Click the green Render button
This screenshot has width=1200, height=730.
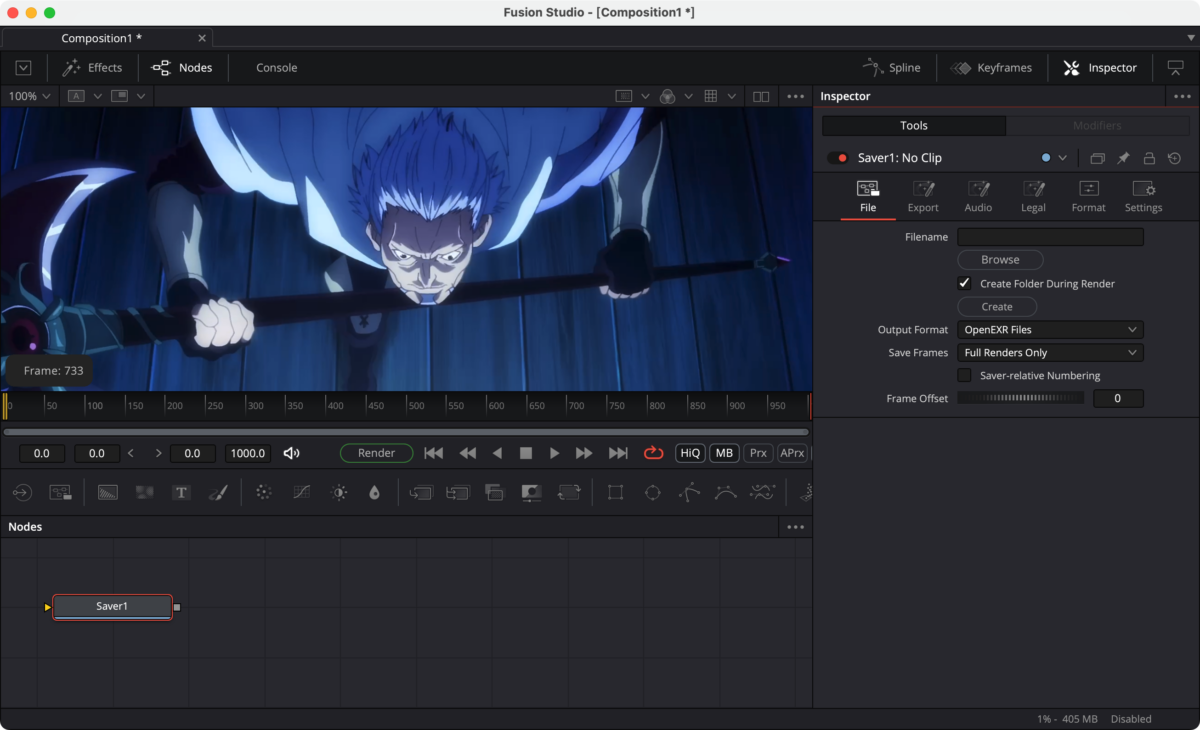click(376, 453)
